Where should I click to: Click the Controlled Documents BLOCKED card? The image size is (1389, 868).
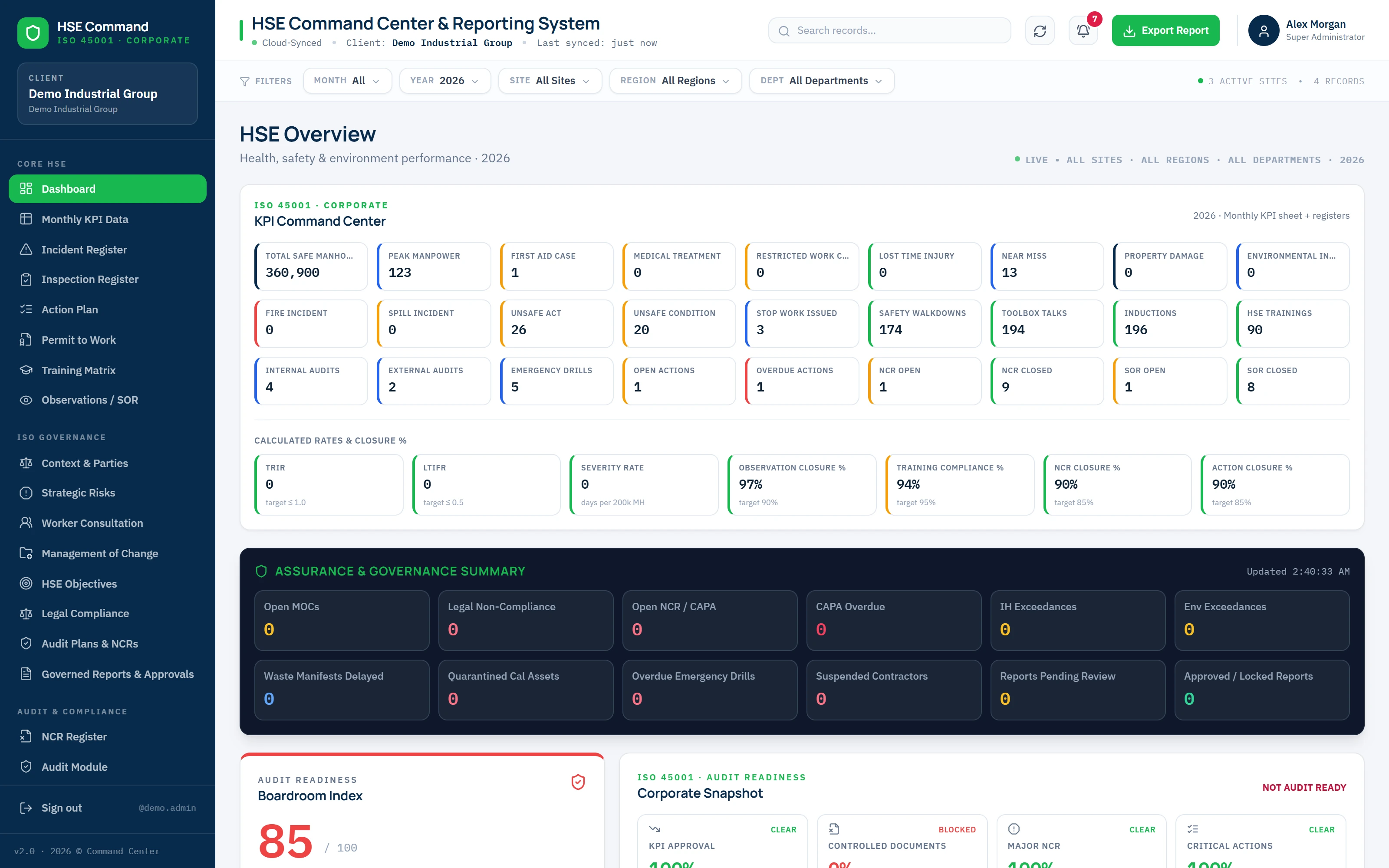(x=902, y=842)
